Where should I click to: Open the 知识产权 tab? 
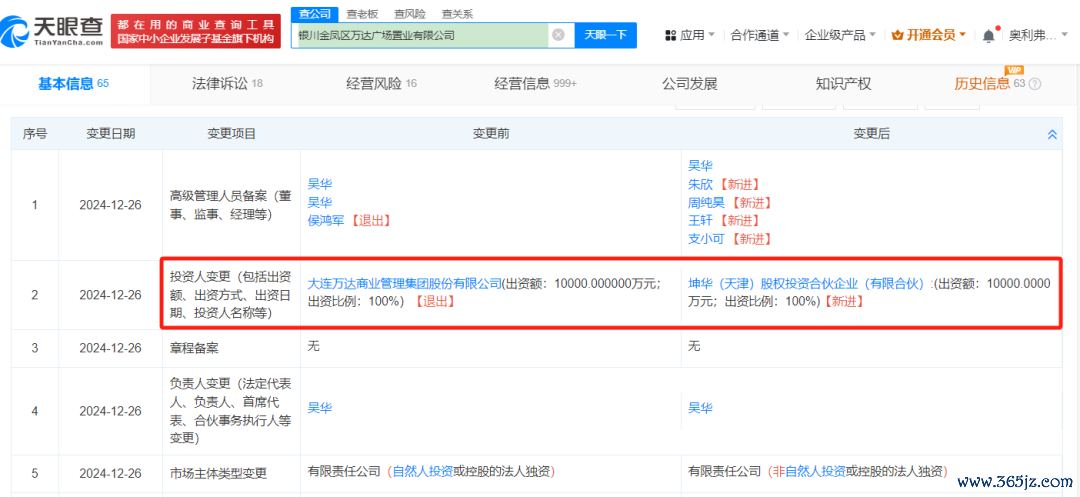click(x=843, y=84)
